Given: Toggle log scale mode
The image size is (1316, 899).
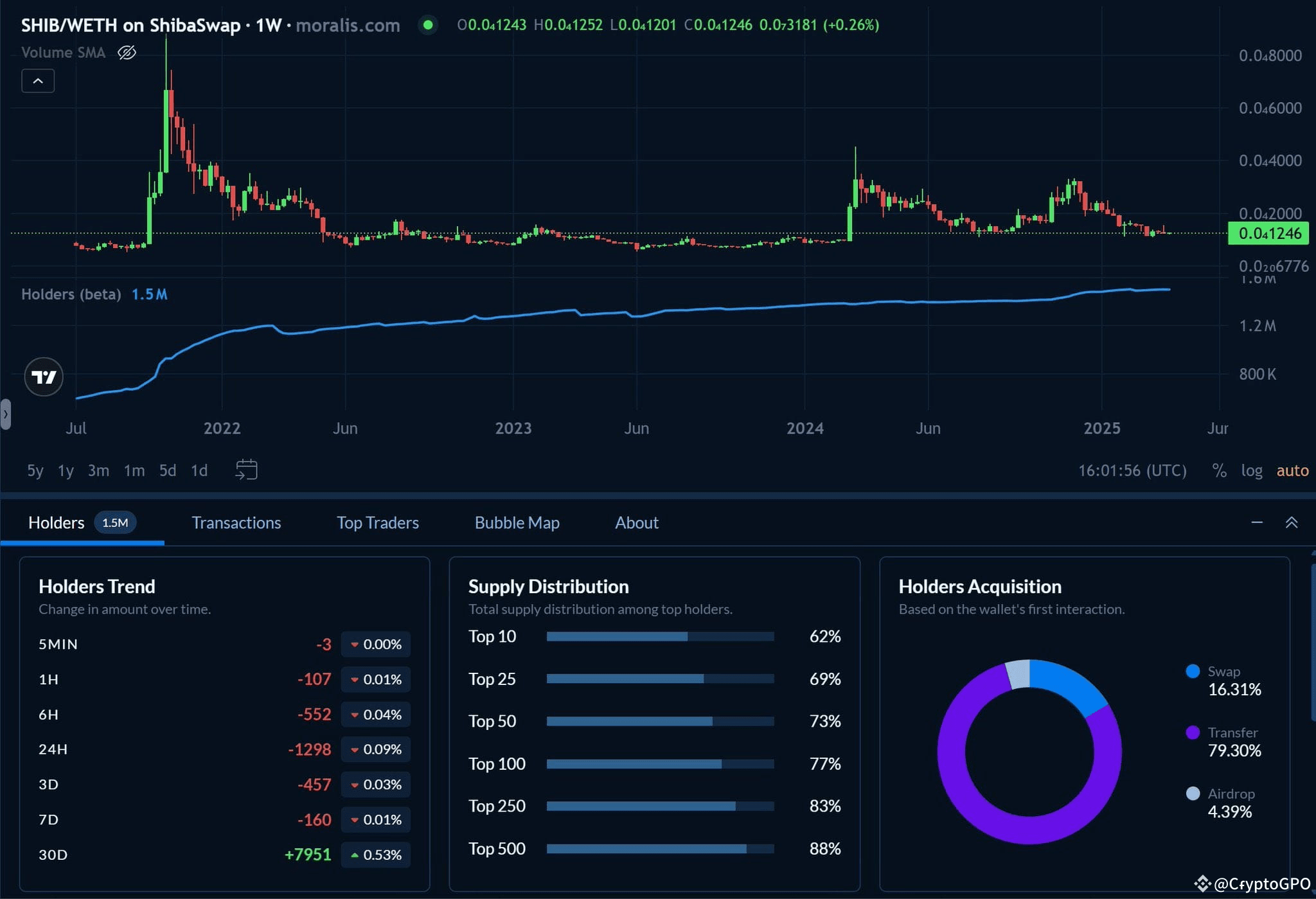Looking at the screenshot, I should pos(1251,470).
